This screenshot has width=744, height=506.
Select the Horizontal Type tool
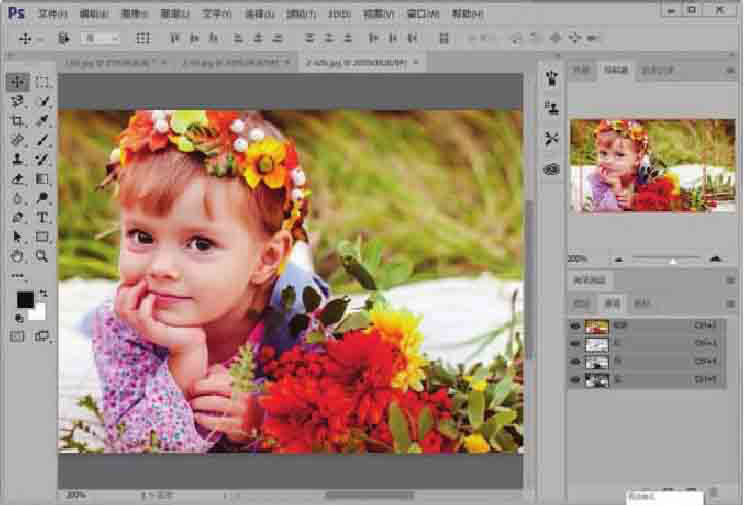tap(43, 217)
